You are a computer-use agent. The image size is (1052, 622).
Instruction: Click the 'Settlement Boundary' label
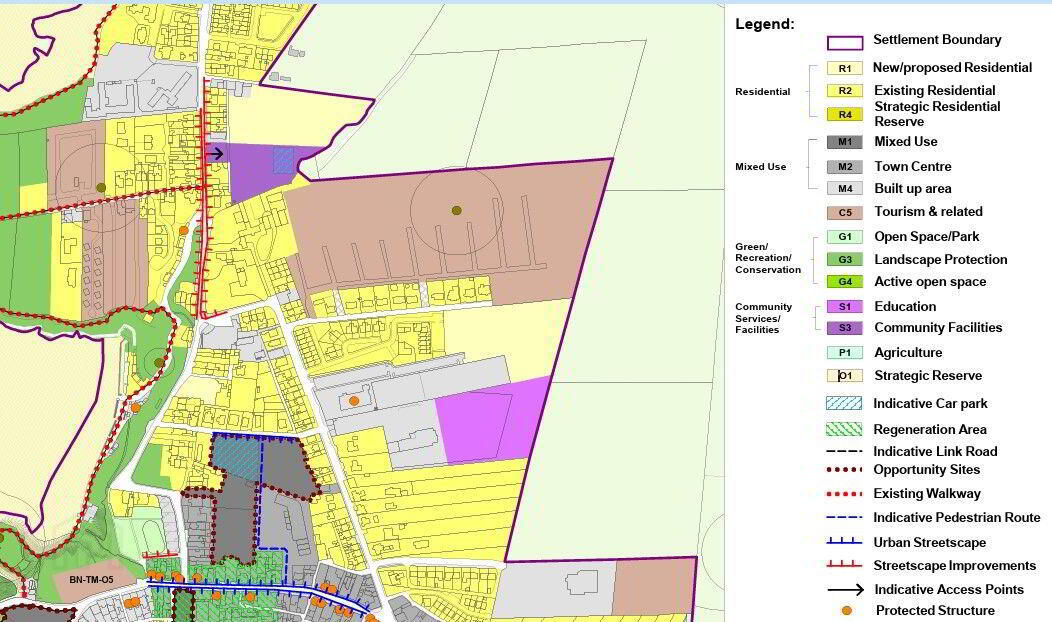937,40
